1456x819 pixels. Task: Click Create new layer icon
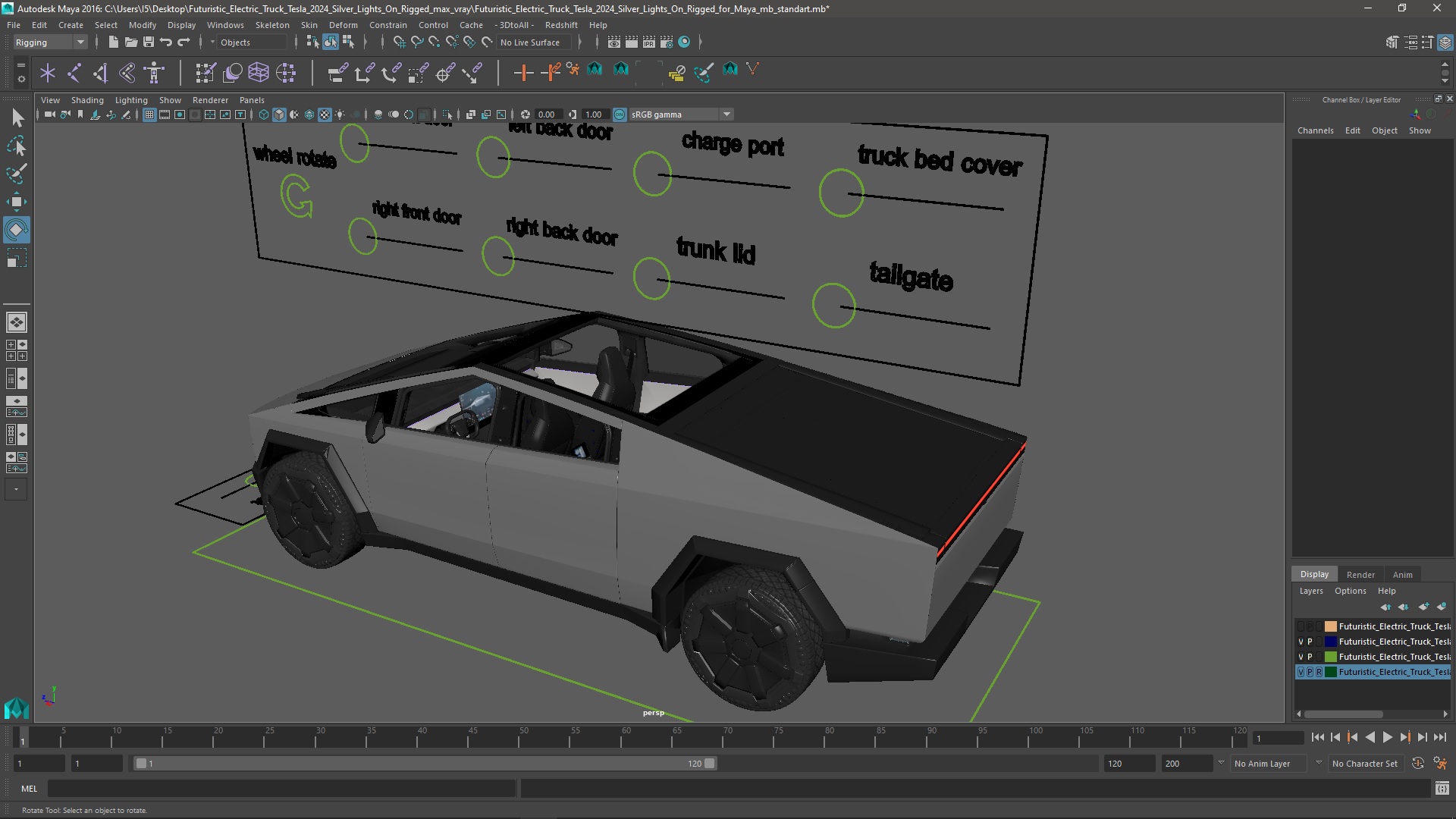click(1423, 607)
